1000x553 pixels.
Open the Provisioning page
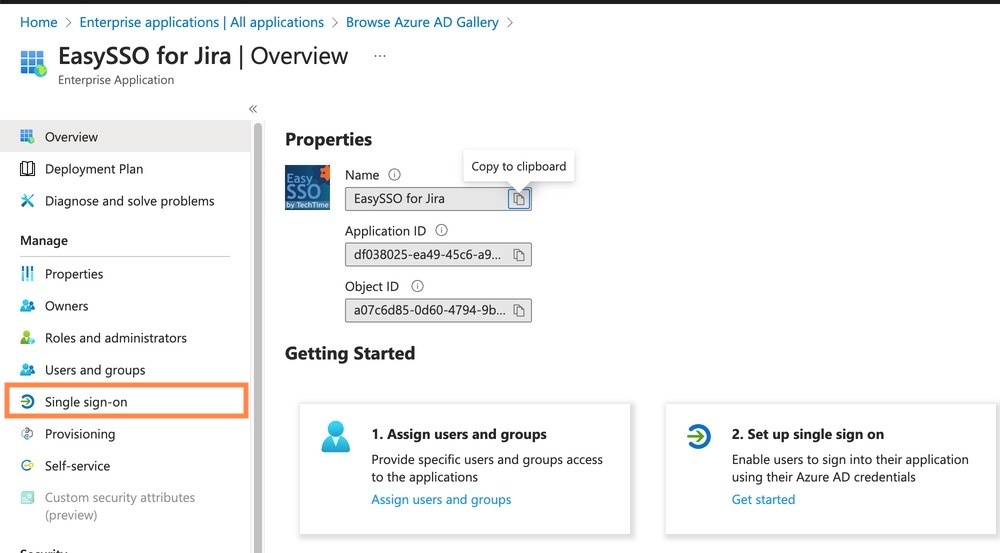(125, 434)
